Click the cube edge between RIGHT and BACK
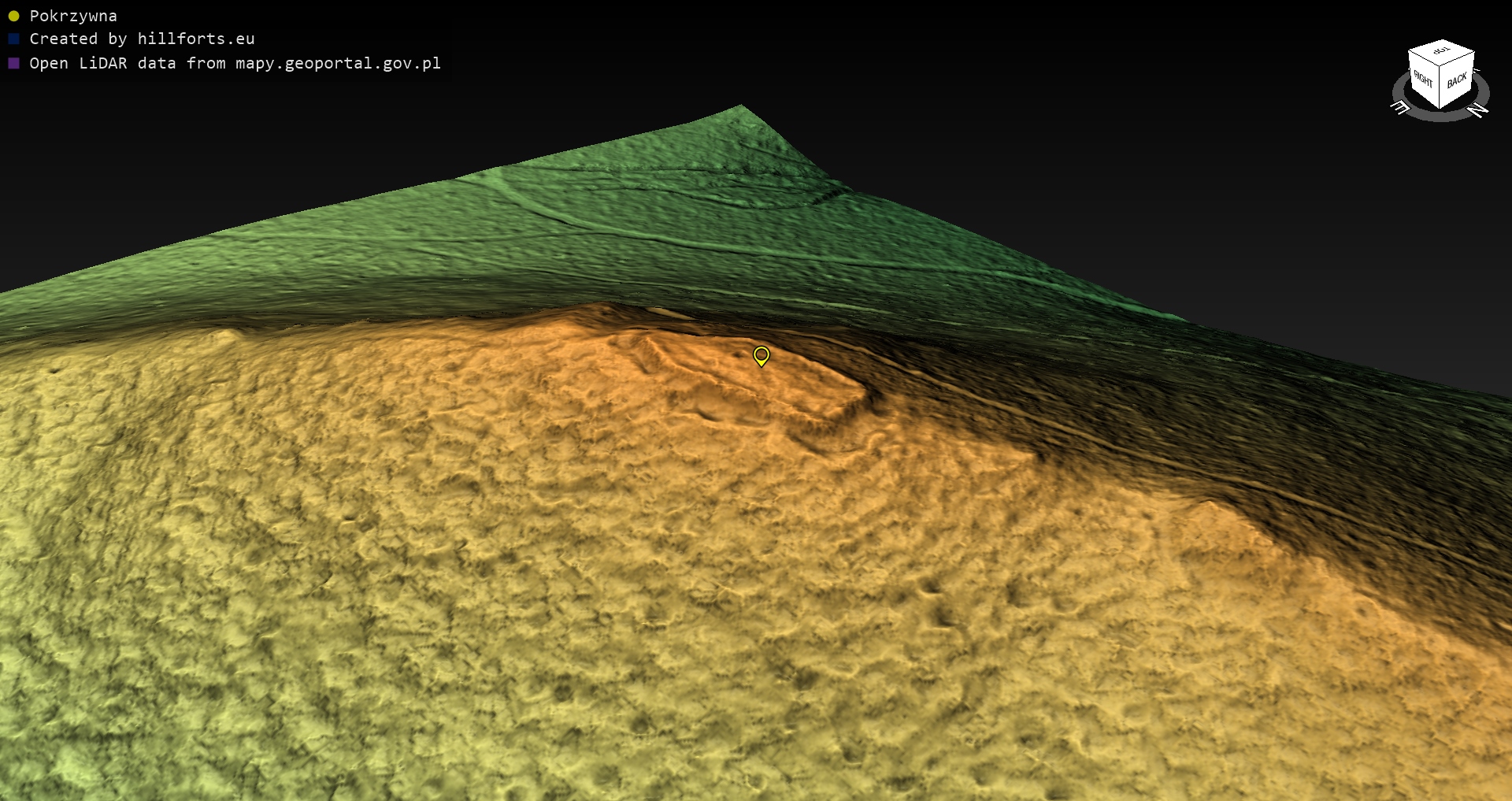 1440,88
